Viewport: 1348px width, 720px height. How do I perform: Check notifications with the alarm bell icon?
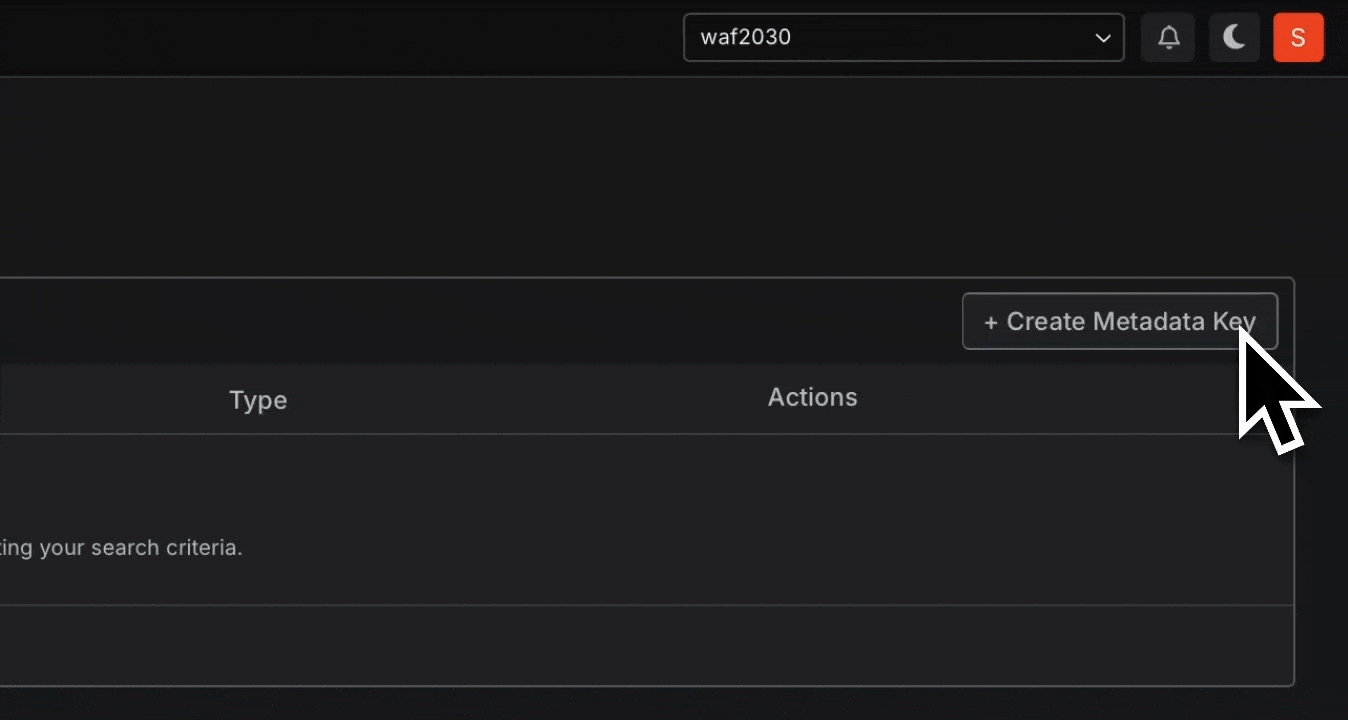click(1168, 37)
